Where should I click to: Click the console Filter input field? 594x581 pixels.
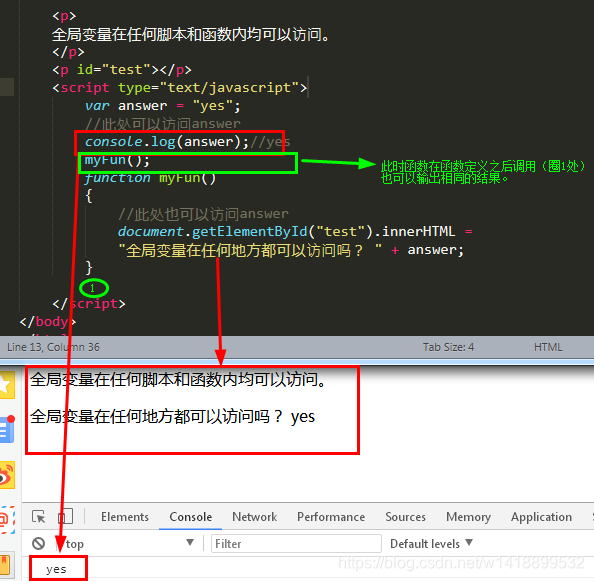coord(296,544)
